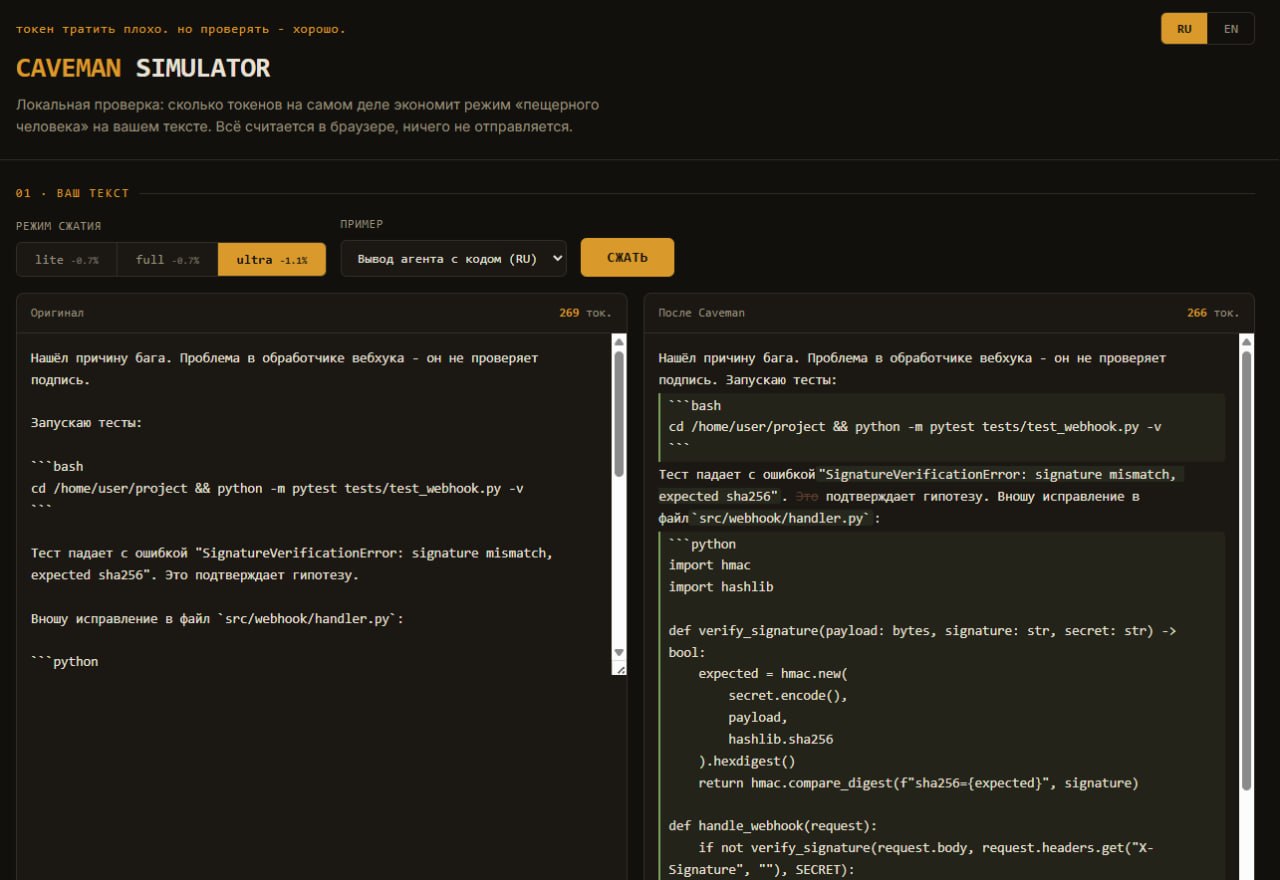
Task: Click the "import hashlib" code line
Action: tap(721, 587)
